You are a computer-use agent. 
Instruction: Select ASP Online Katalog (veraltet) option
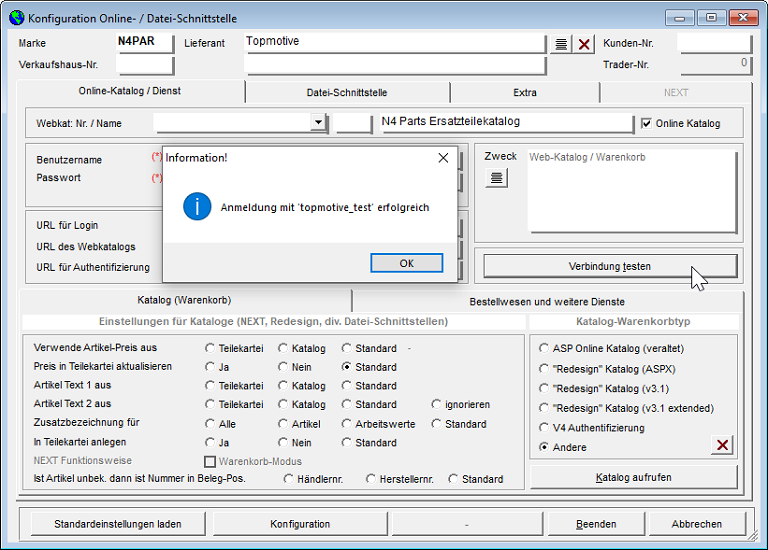(544, 348)
